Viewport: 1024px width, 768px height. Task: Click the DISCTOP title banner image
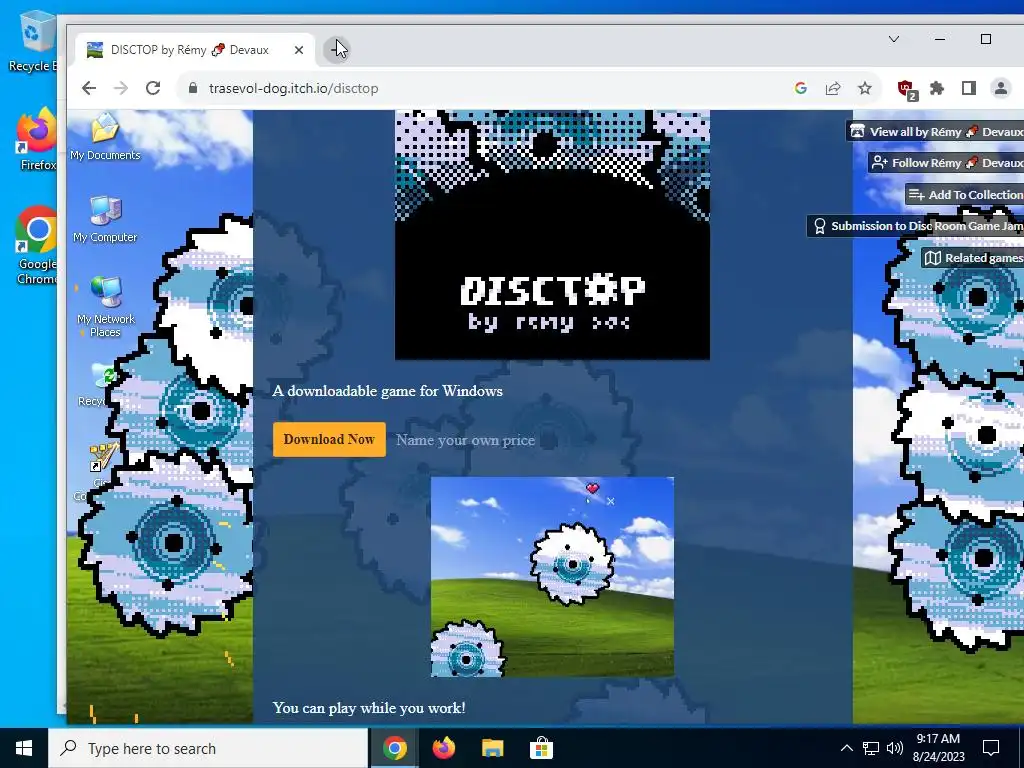[x=552, y=234]
